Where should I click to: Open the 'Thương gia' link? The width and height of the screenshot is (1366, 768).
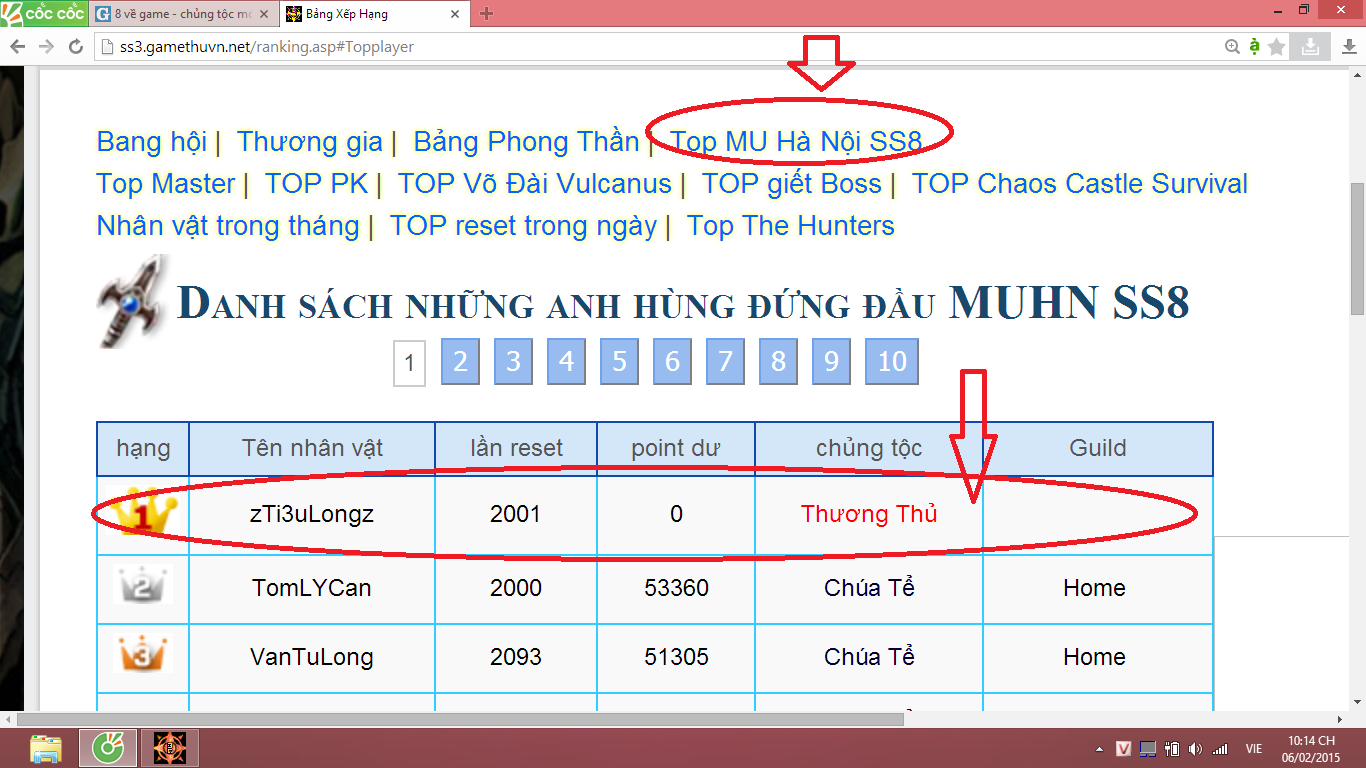click(x=310, y=142)
